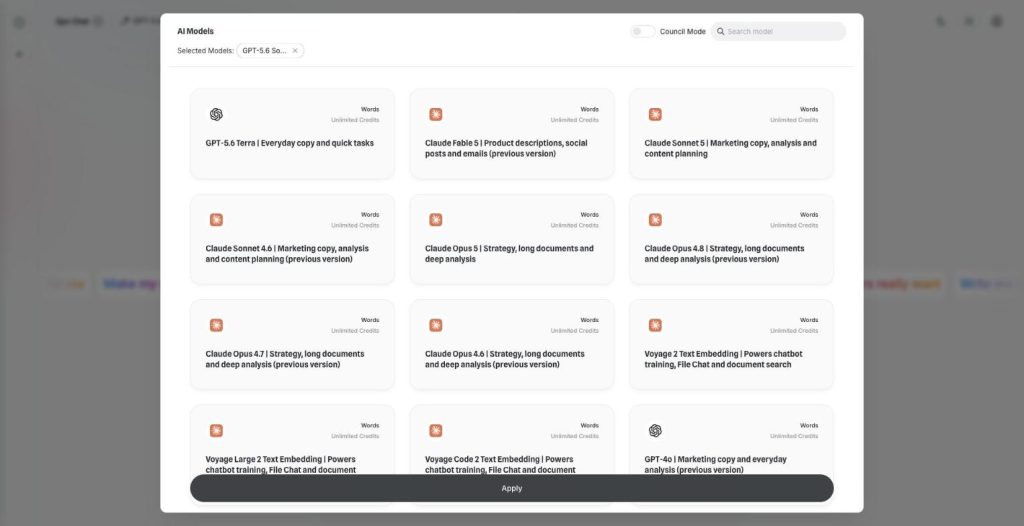Viewport: 1024px width, 526px height.
Task: Click Words label on Claude Sonnet 5 card
Action: point(808,109)
